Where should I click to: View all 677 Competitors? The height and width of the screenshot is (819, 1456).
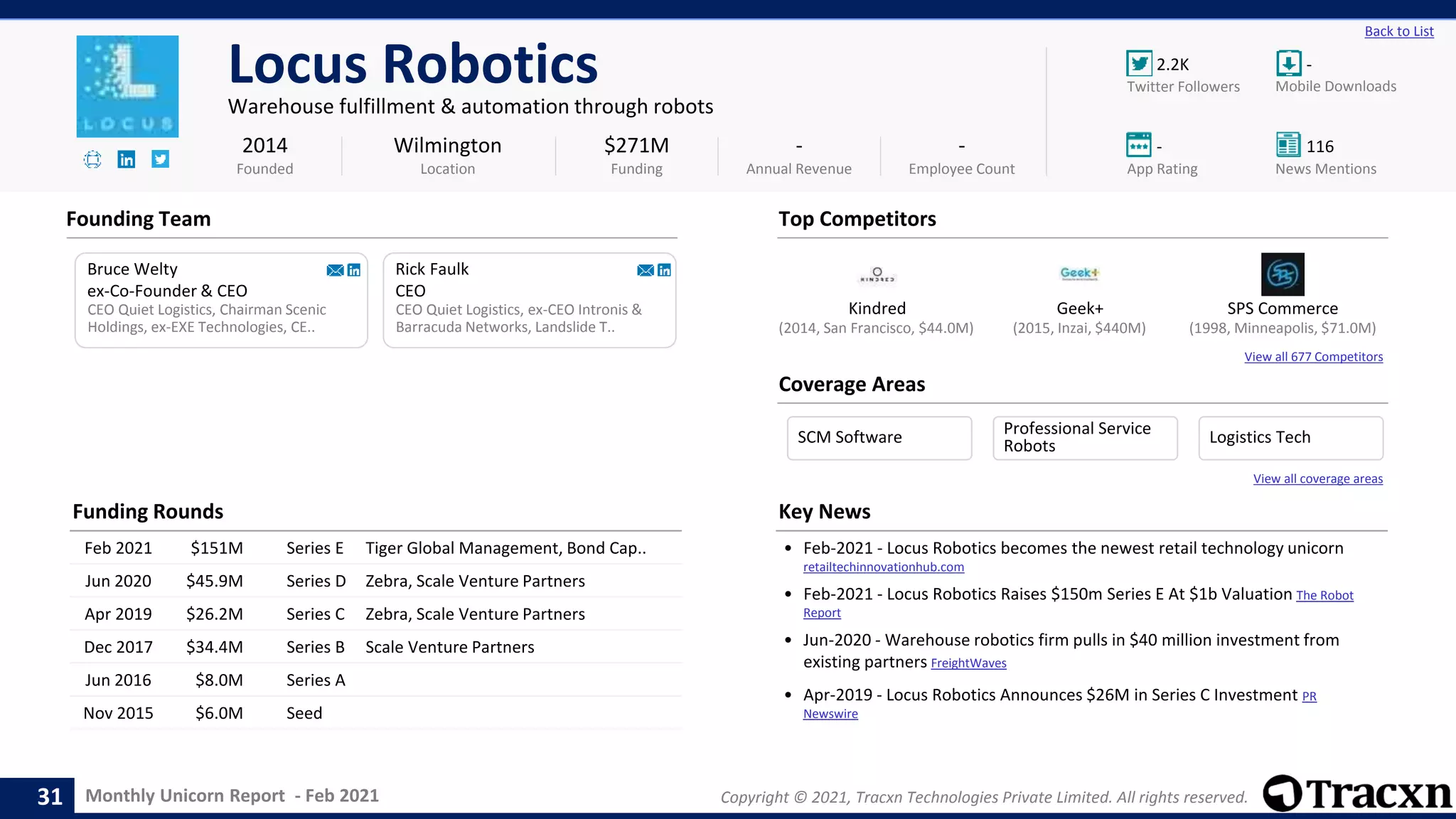(1314, 357)
